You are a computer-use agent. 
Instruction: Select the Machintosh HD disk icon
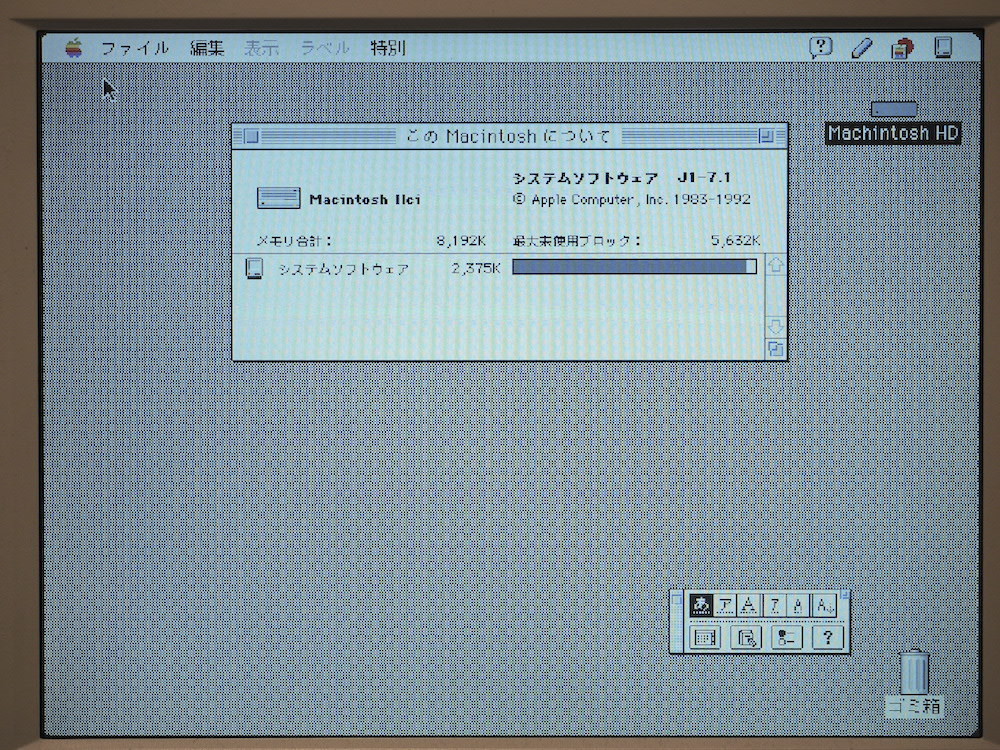tap(893, 110)
